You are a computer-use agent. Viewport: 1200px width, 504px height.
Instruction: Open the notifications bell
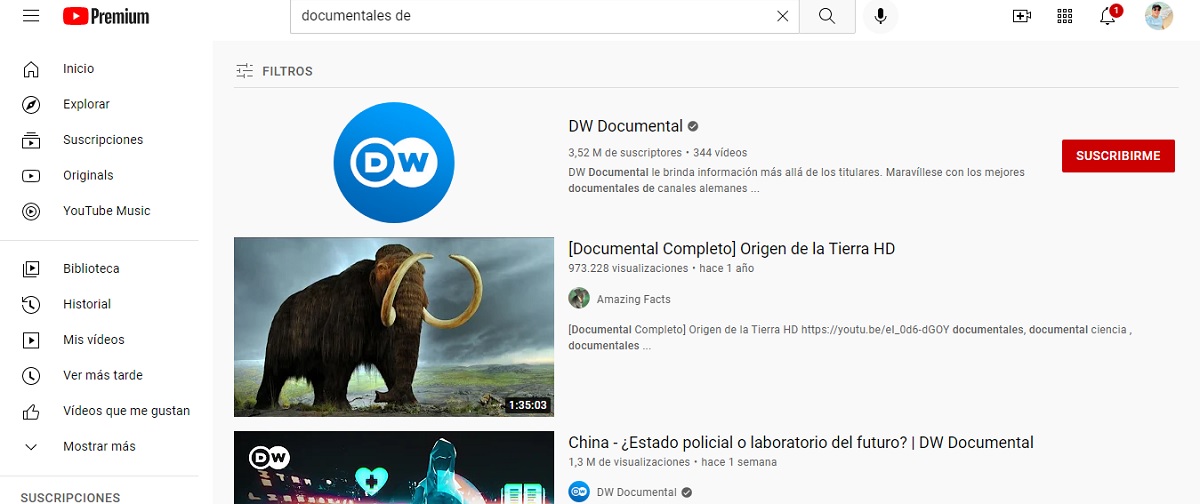point(1108,16)
